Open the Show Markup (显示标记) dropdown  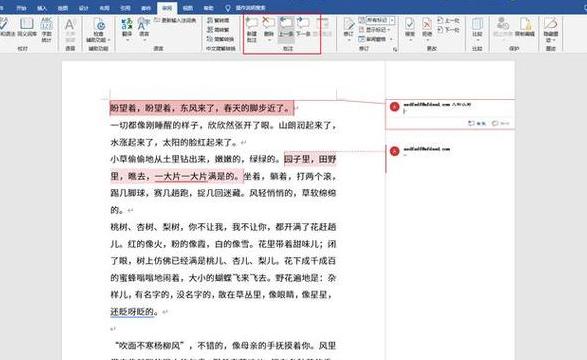point(374,30)
